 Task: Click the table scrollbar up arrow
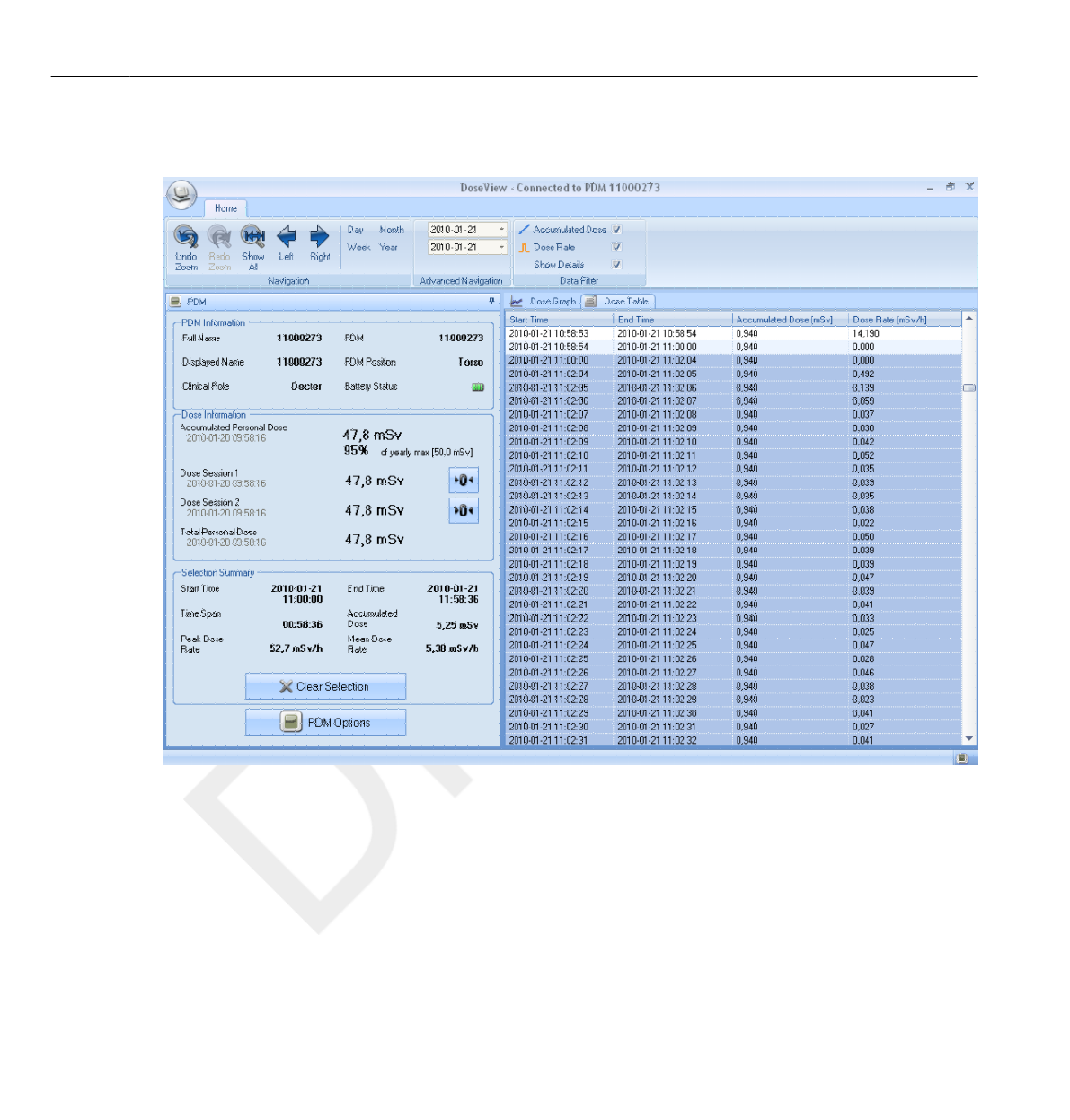coord(968,319)
